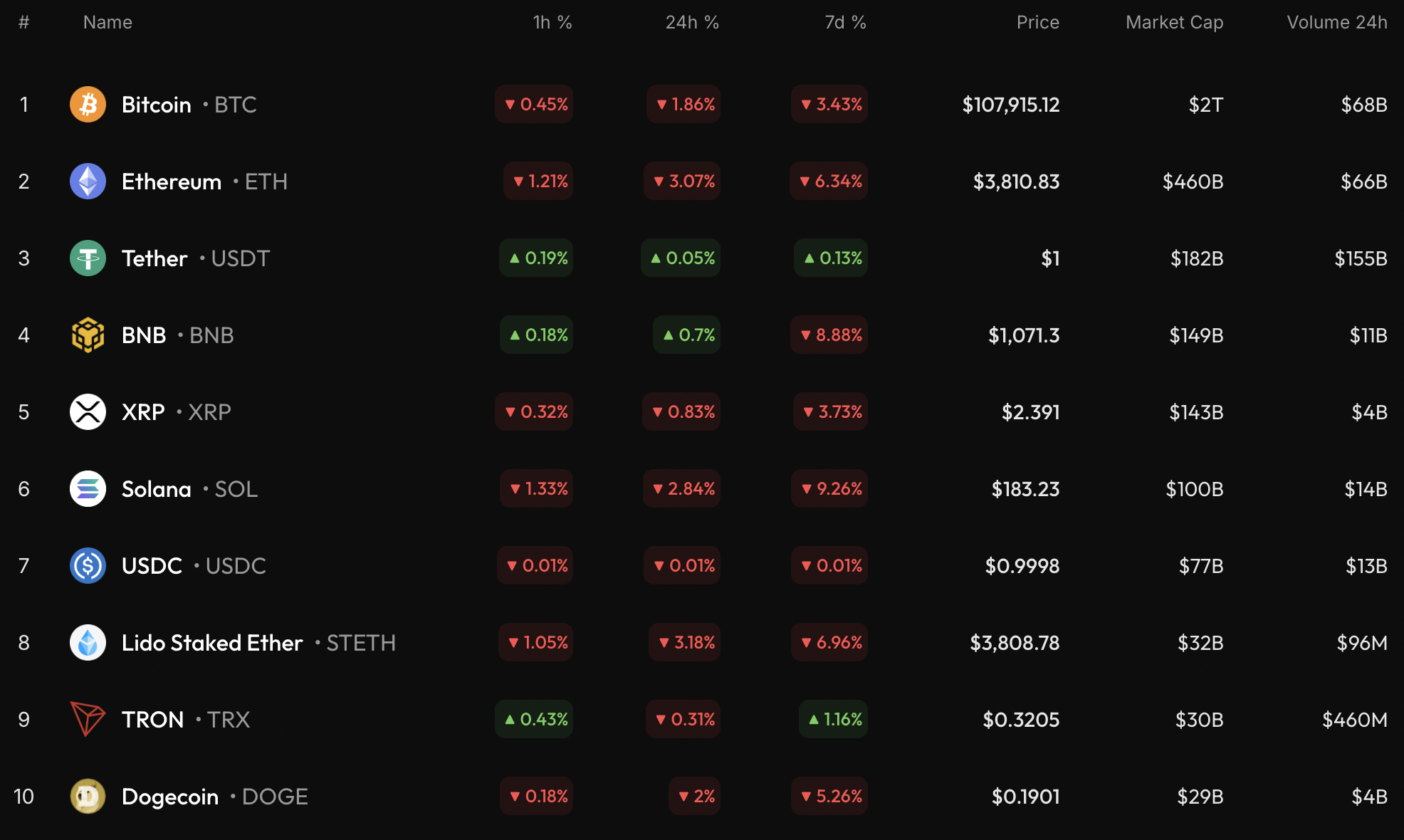The width and height of the screenshot is (1404, 840).
Task: Sort by the 24h % column header
Action: 692,23
